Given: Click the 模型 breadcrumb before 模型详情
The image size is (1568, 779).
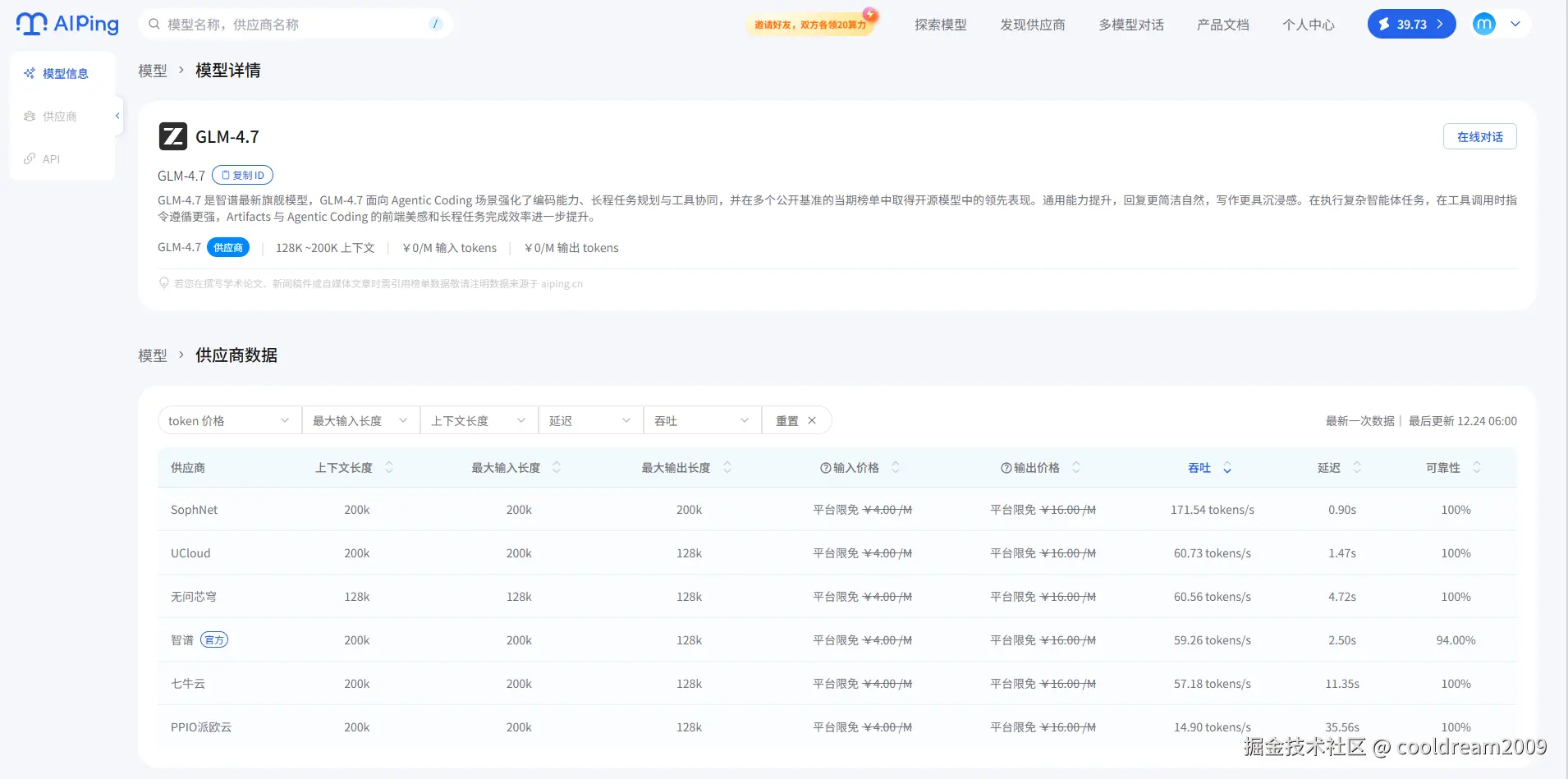Looking at the screenshot, I should [x=153, y=71].
